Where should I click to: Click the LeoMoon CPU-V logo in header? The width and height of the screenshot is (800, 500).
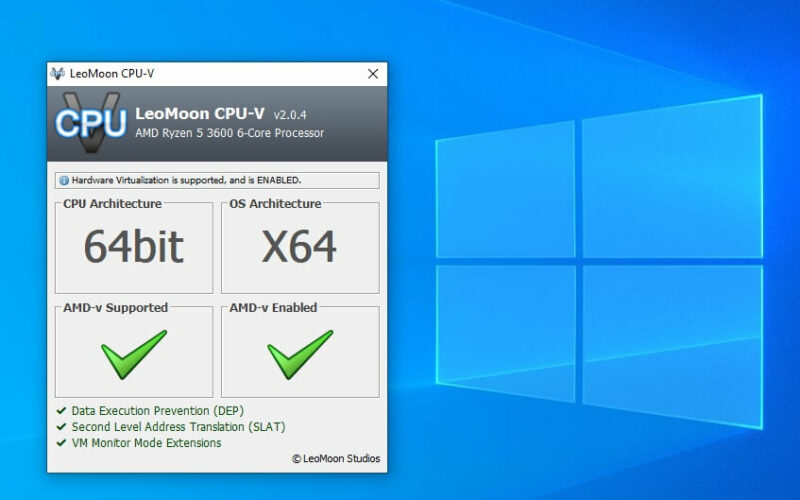91,122
